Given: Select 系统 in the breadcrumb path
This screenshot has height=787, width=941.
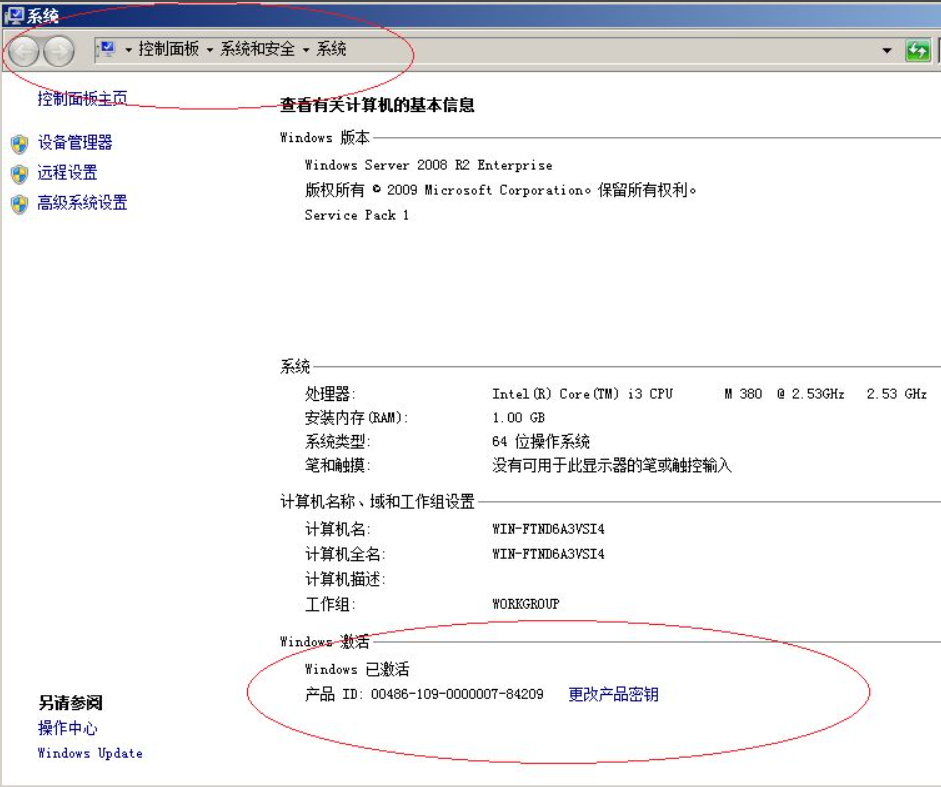Looking at the screenshot, I should 331,49.
